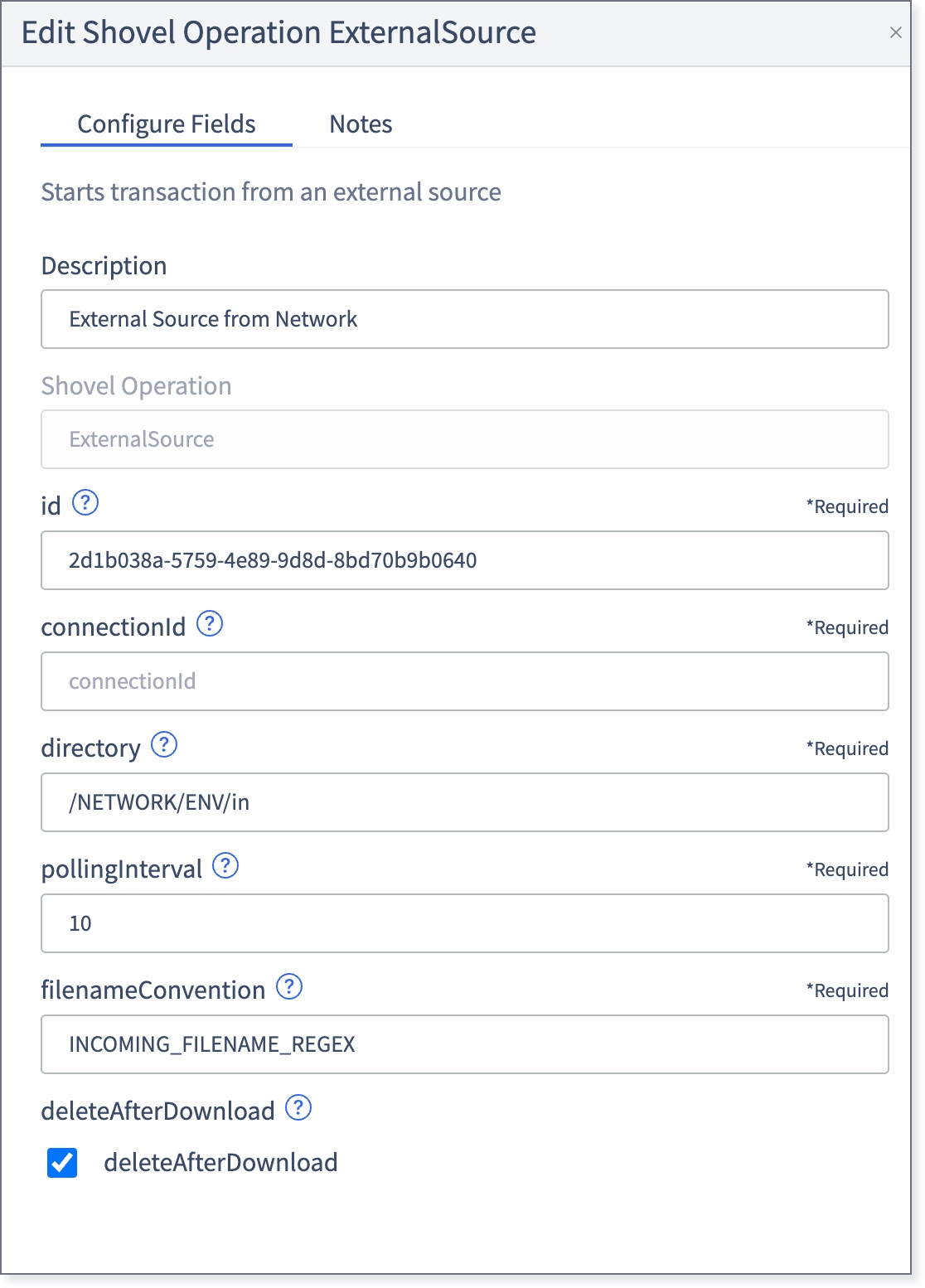Focus the Description input with External Source text
Image resolution: width=925 pixels, height=1288 pixels.
pos(465,319)
